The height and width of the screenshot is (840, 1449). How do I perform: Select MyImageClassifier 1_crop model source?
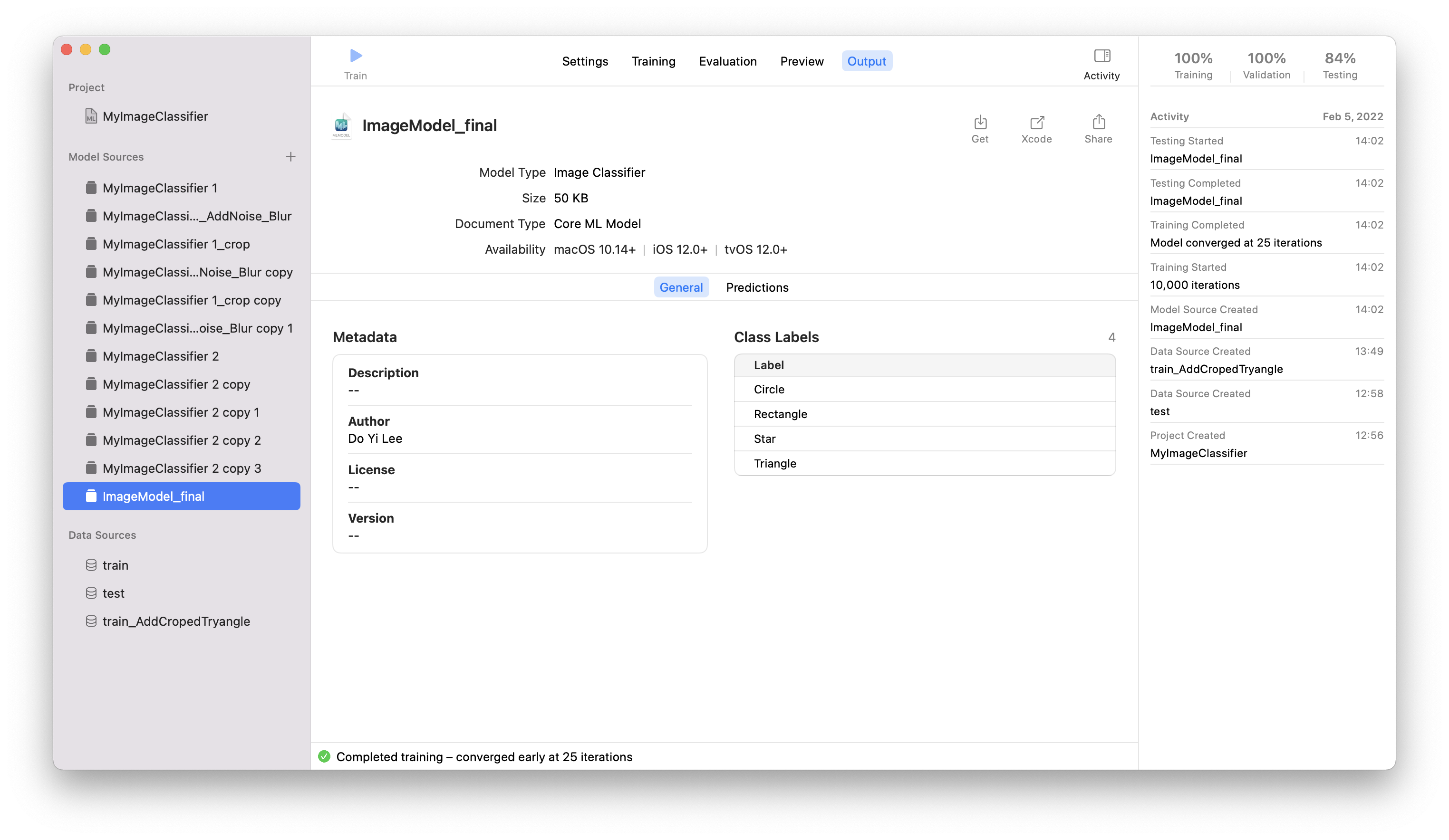(x=176, y=244)
